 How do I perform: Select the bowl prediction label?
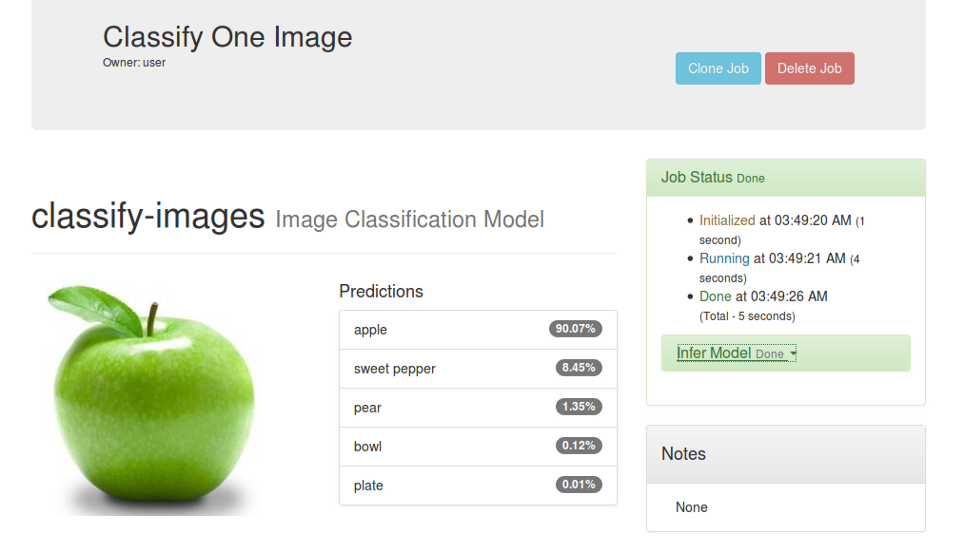click(x=368, y=447)
